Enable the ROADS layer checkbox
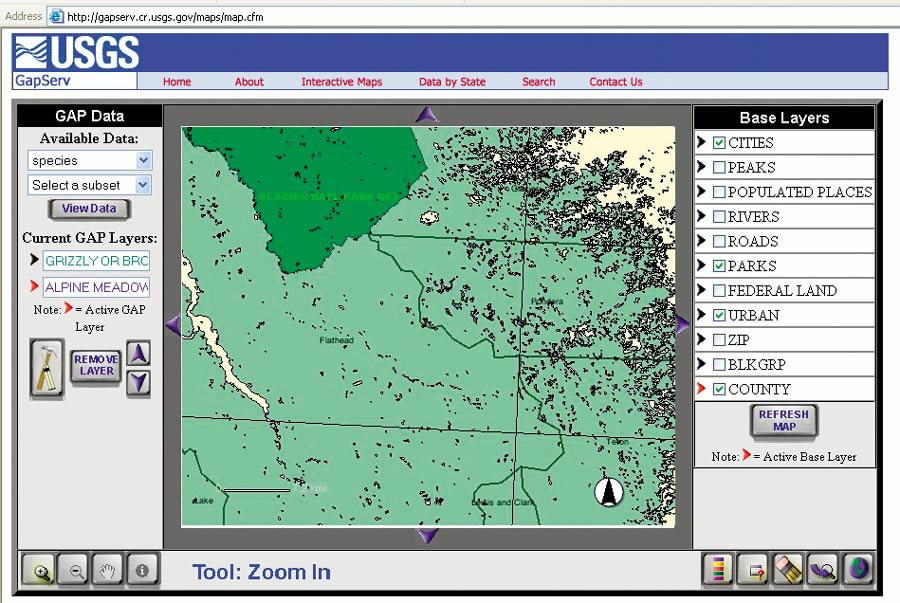The height and width of the screenshot is (603, 900). pyautogui.click(x=719, y=241)
